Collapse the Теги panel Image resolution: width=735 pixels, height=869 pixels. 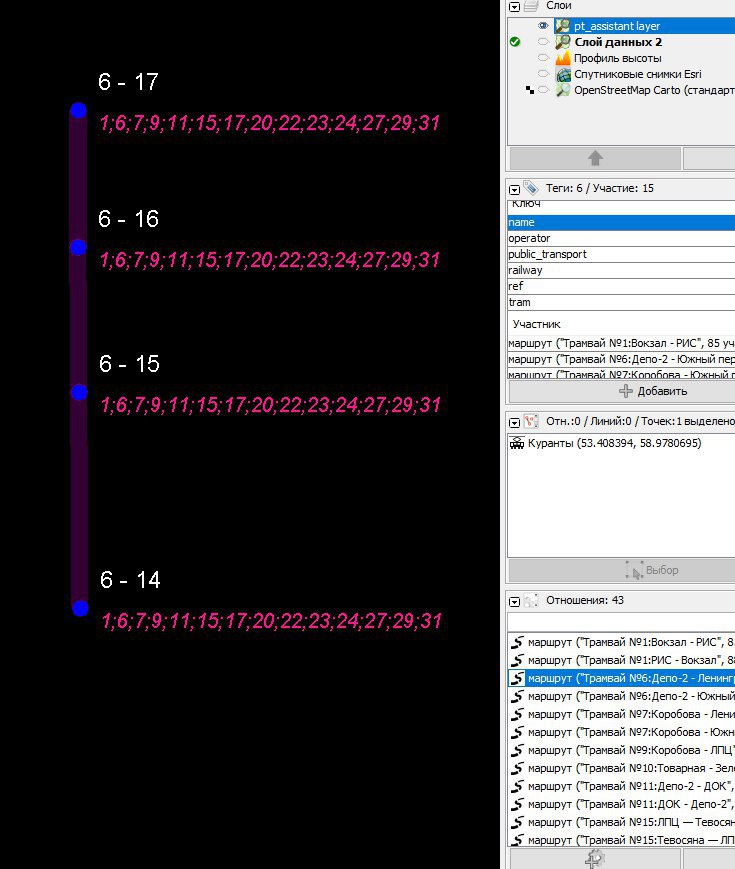click(515, 188)
